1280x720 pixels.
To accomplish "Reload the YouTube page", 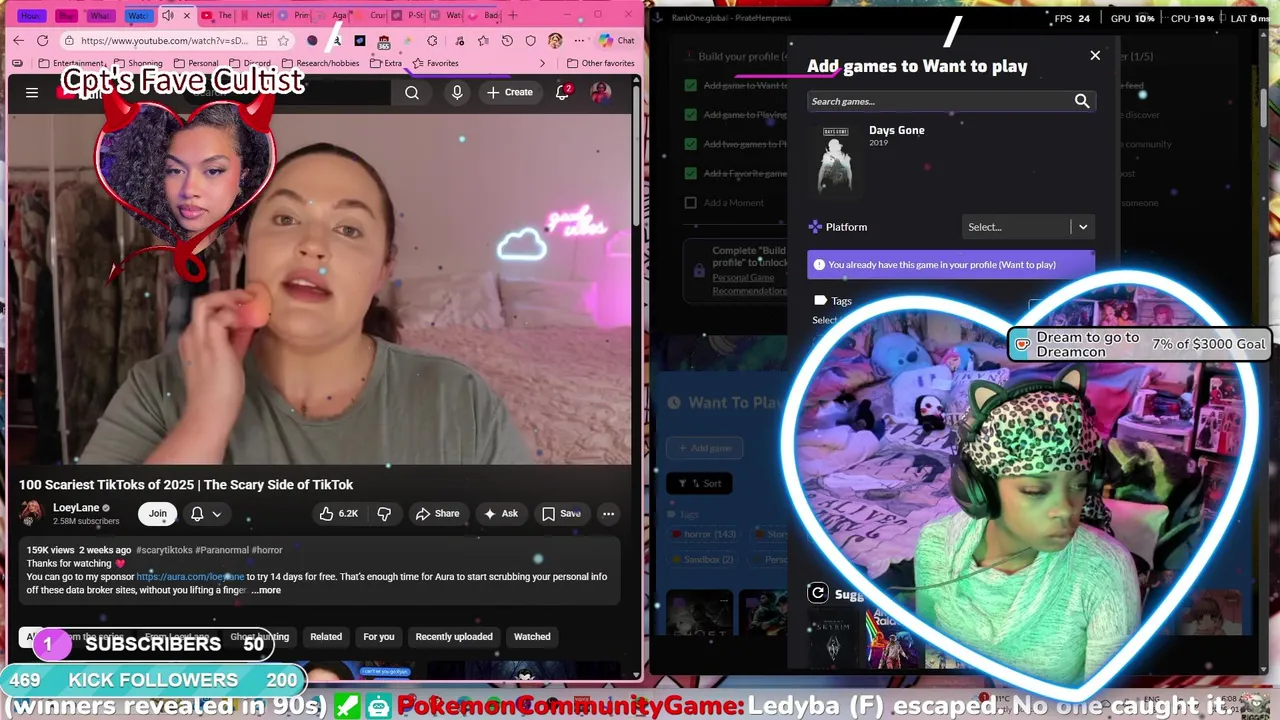I will click(x=42, y=40).
